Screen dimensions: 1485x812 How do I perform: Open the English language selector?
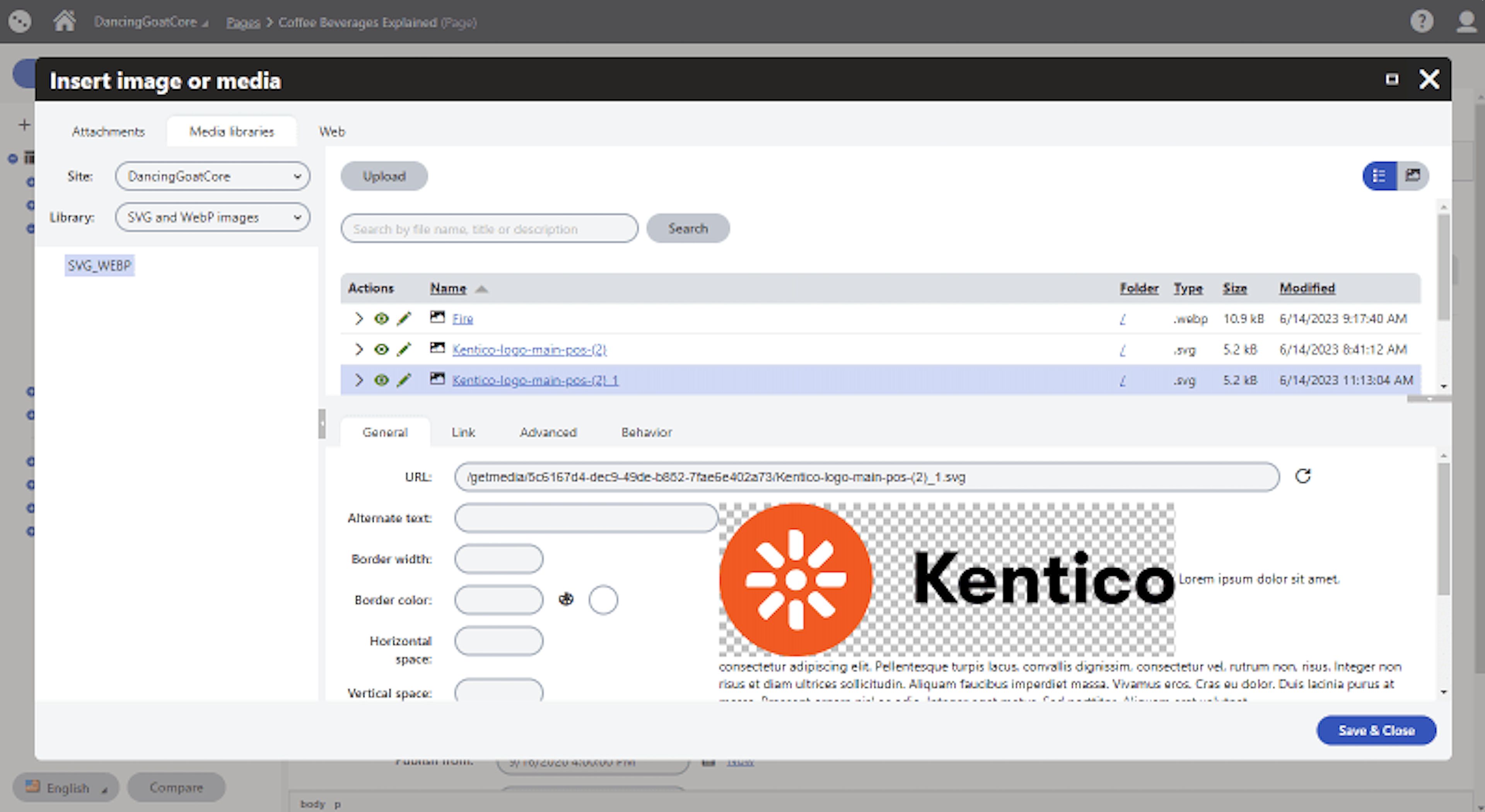[x=66, y=787]
